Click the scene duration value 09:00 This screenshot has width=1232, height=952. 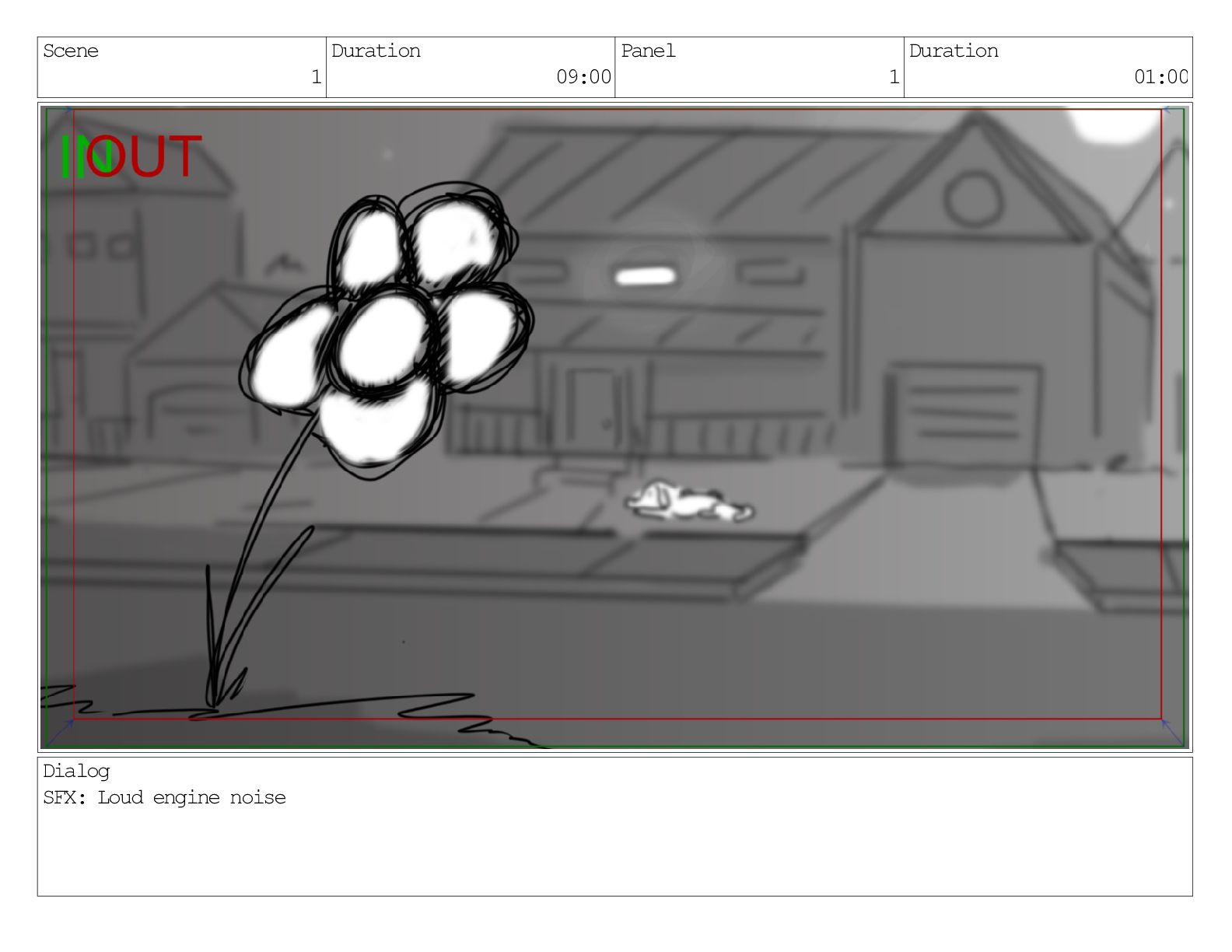coord(583,77)
